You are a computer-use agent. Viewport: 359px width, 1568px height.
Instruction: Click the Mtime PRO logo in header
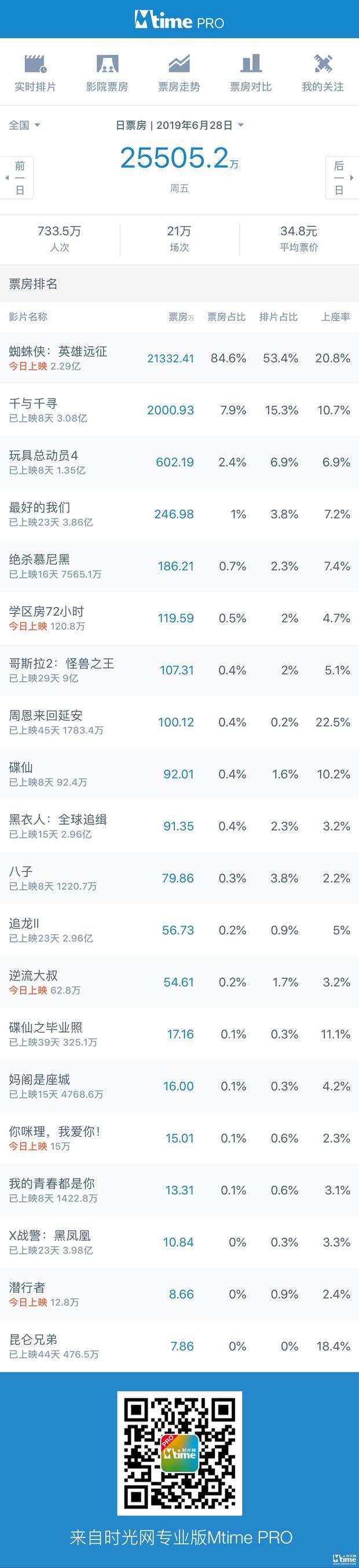click(x=179, y=20)
